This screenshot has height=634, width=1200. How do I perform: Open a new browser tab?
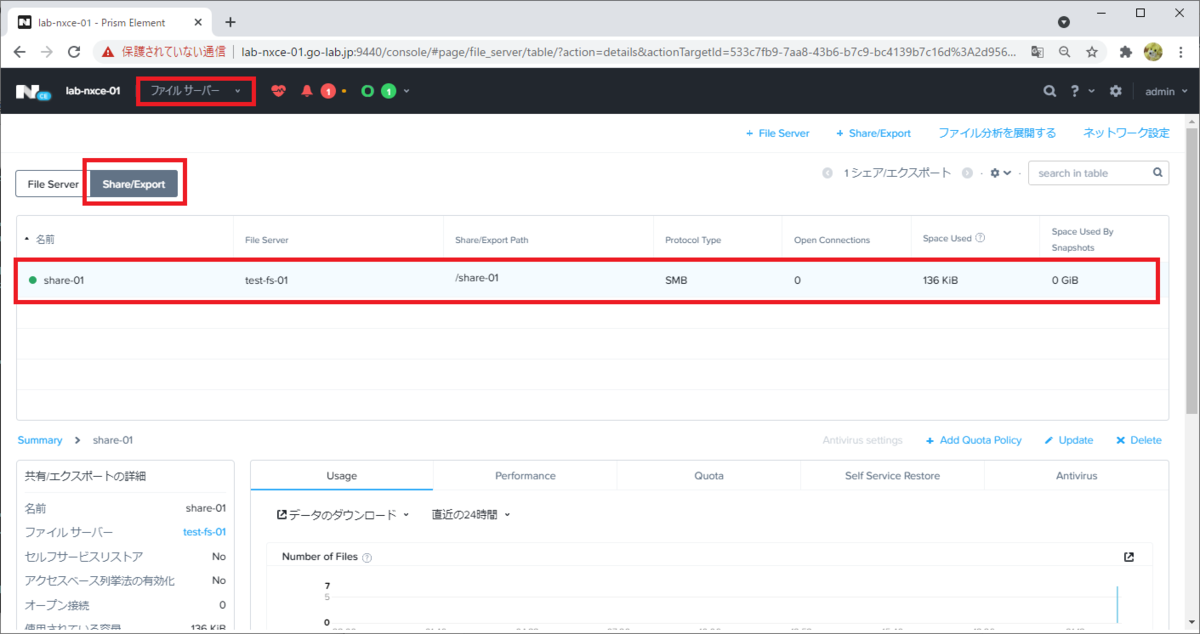point(230,21)
